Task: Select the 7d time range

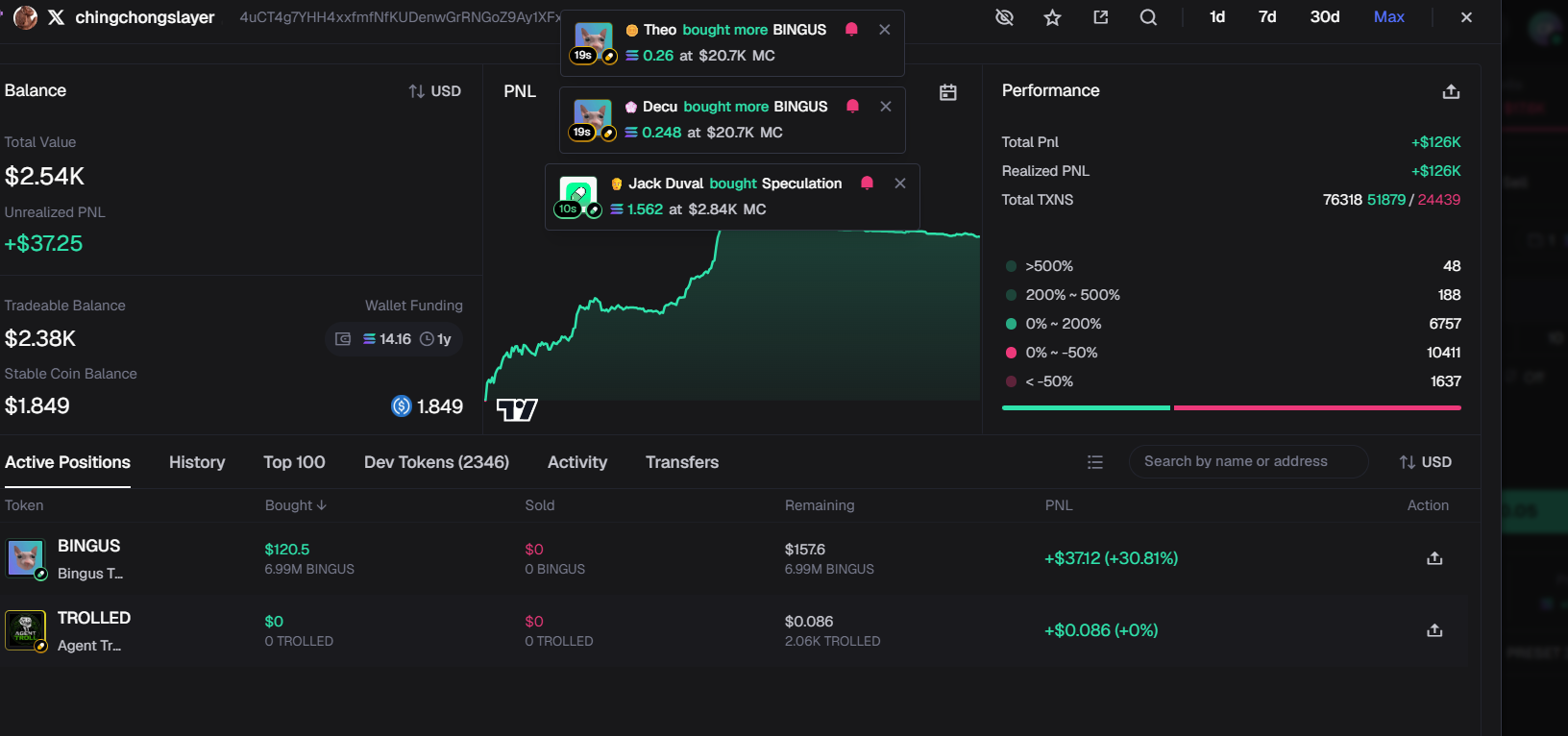Action: coord(1267,17)
